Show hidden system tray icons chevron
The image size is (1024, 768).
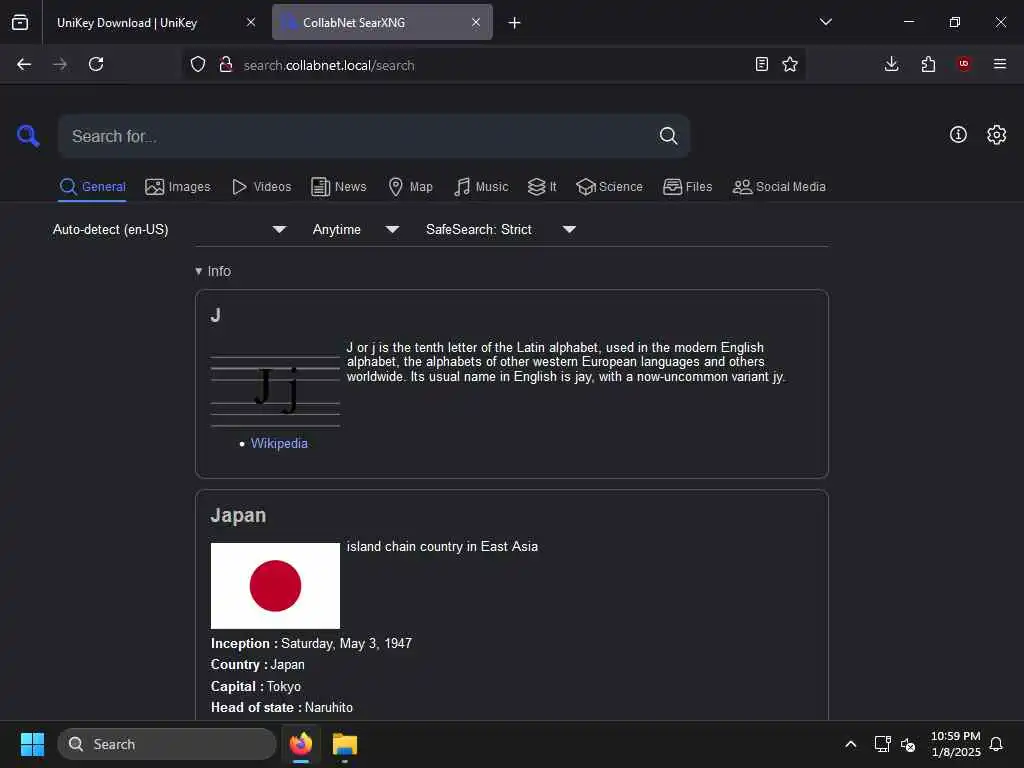point(850,744)
